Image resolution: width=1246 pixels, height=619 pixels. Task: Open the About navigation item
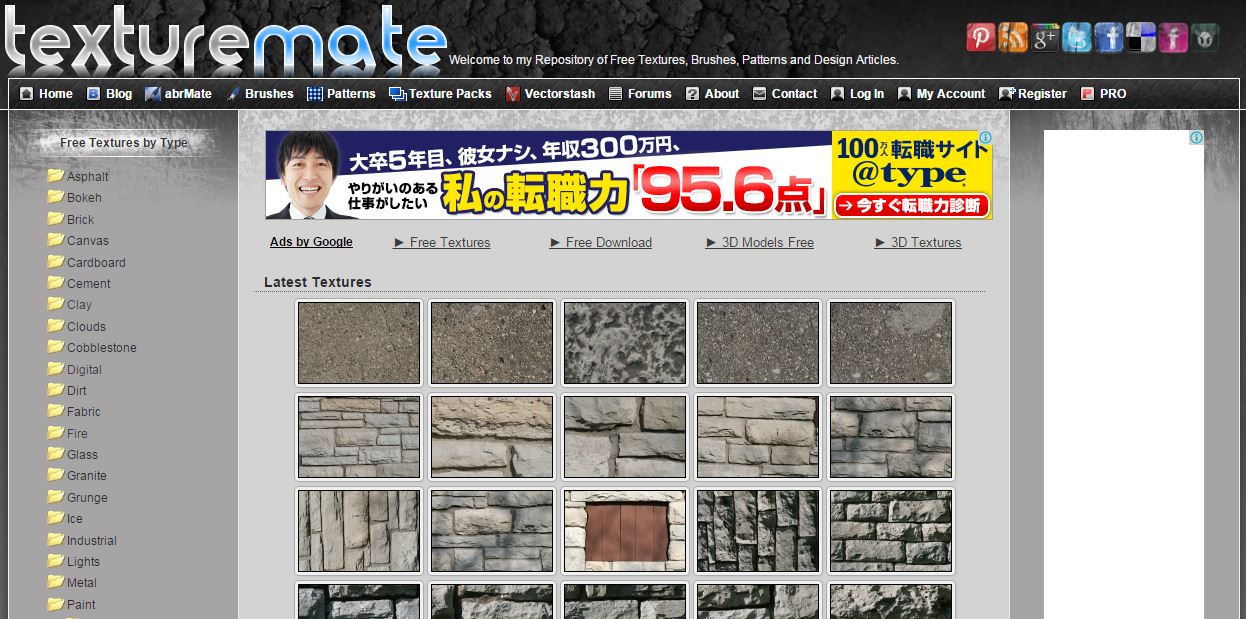[x=712, y=94]
